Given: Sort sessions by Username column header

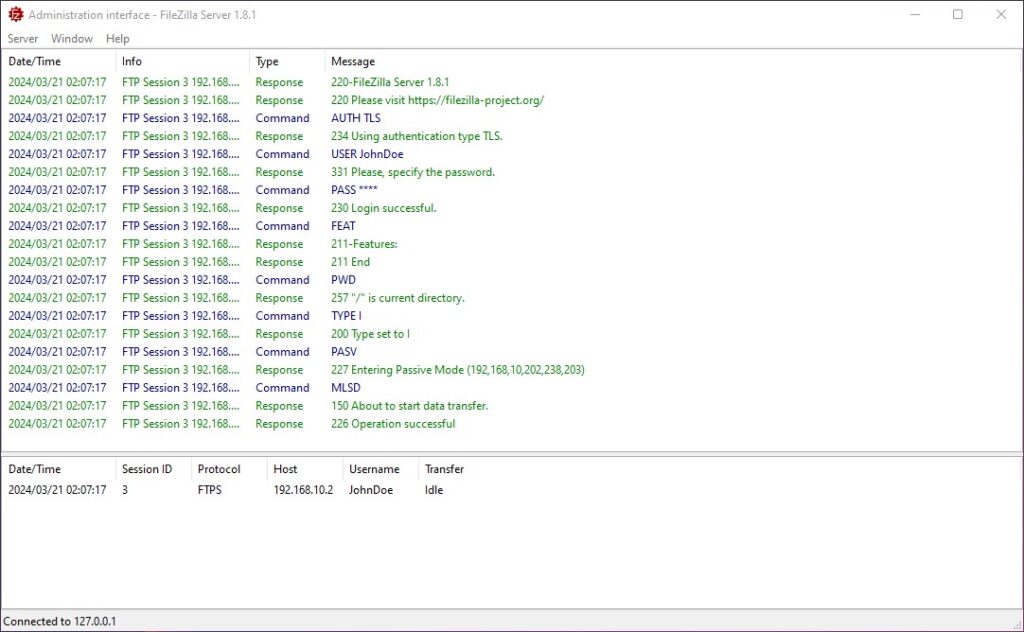Looking at the screenshot, I should click(x=374, y=469).
